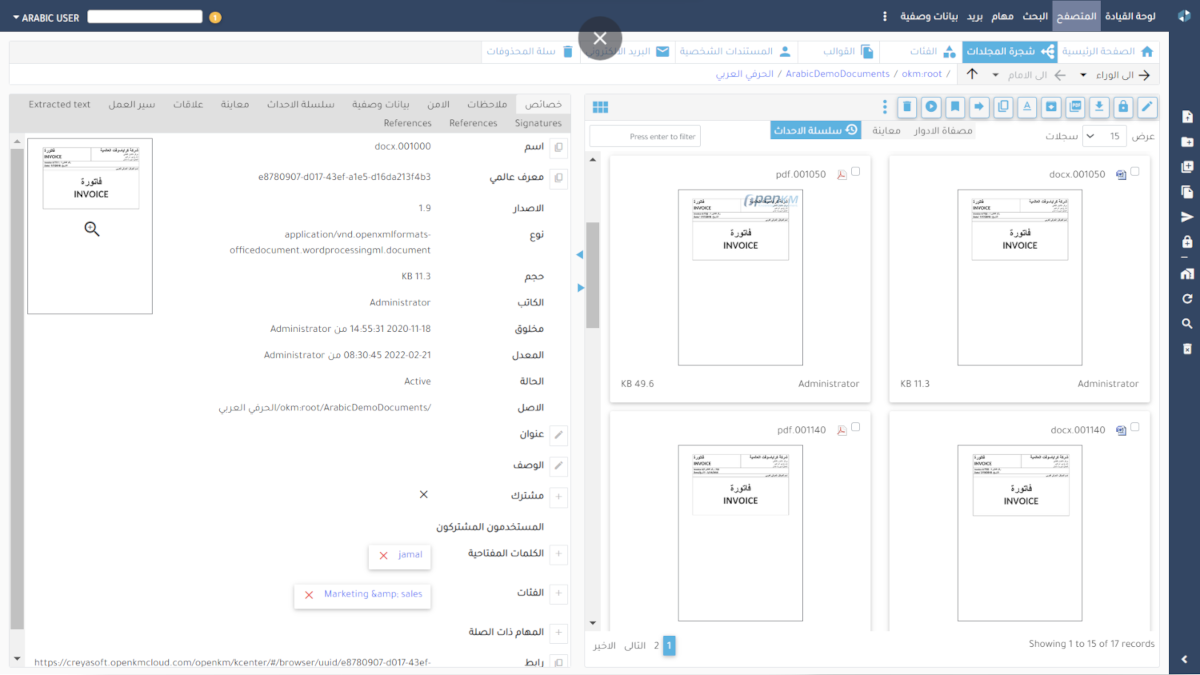Image resolution: width=1200 pixels, height=675 pixels.
Task: Click the pencil icon next to الوصف
Action: tap(559, 466)
